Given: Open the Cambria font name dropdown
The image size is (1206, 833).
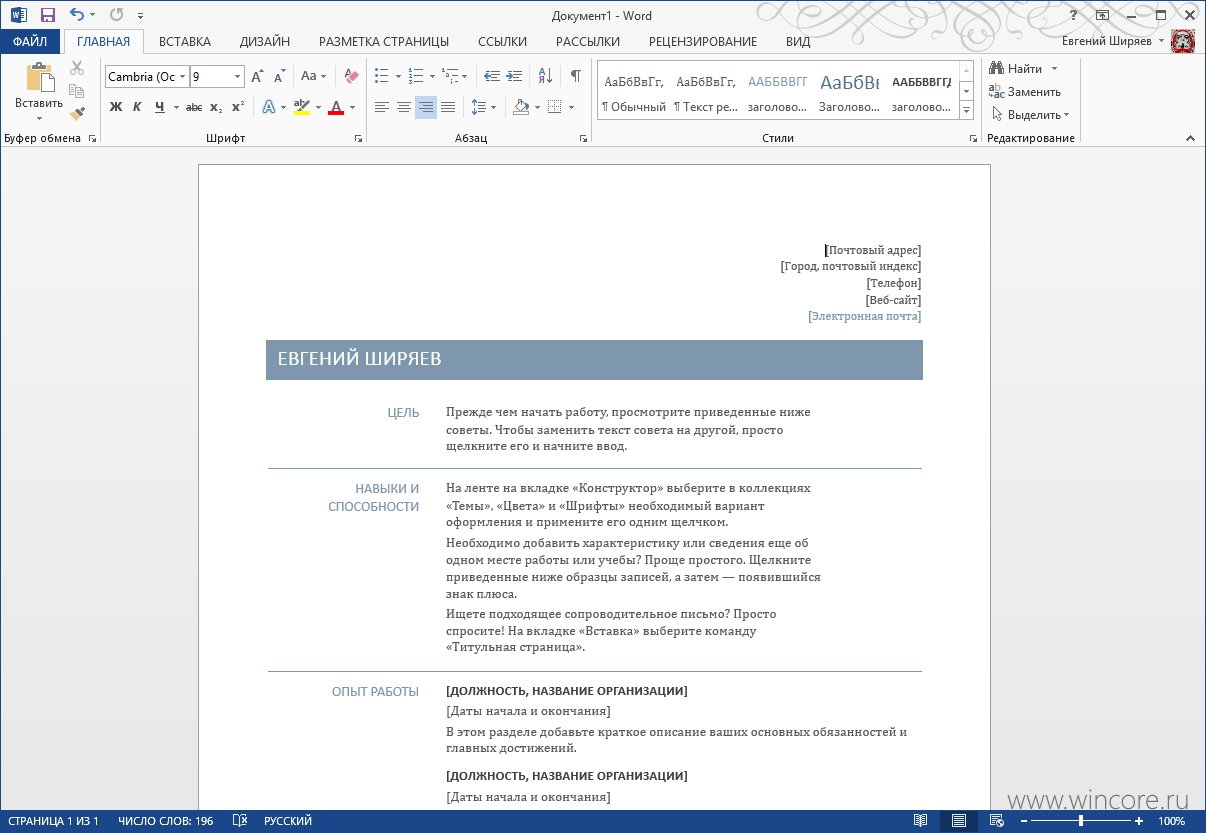Looking at the screenshot, I should point(182,76).
